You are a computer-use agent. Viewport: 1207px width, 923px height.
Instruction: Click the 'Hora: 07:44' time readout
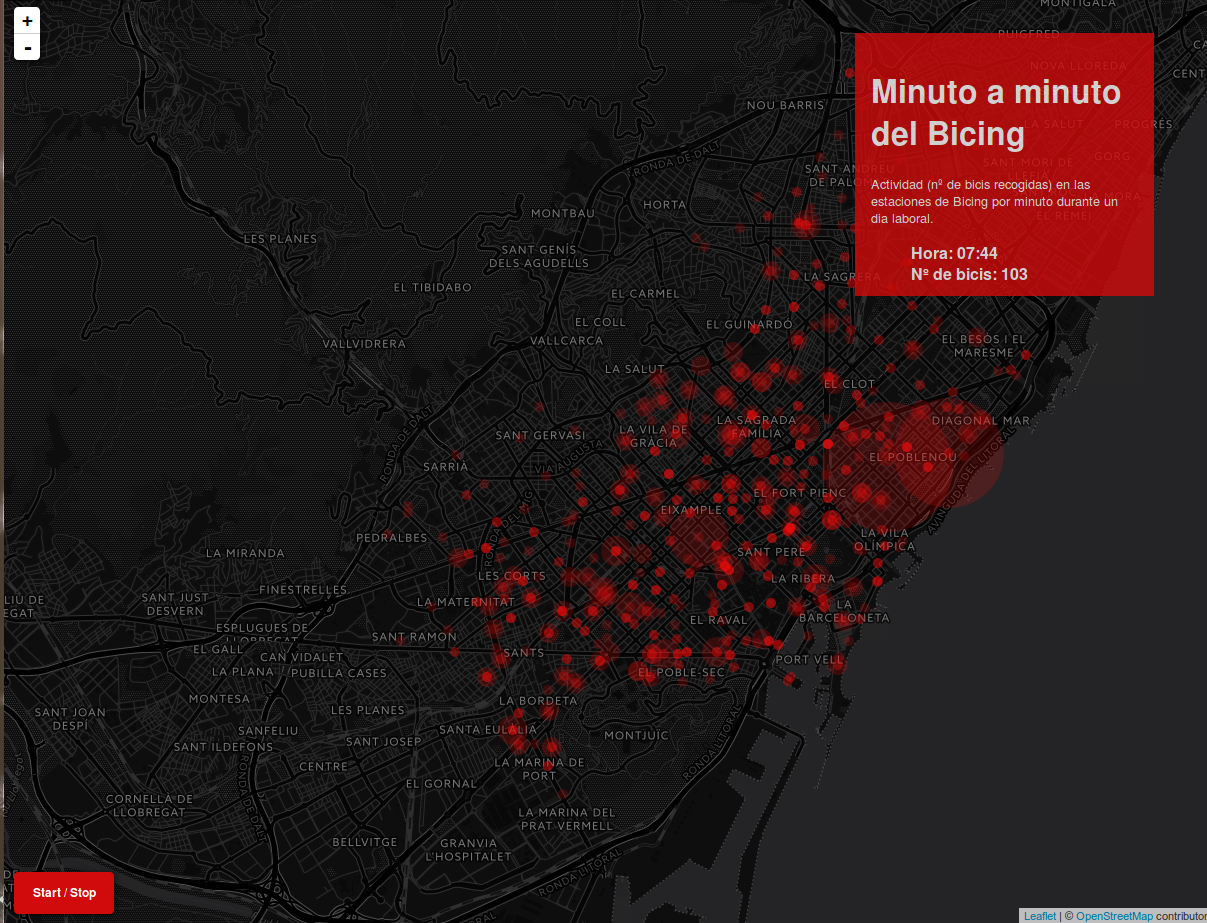click(x=954, y=253)
